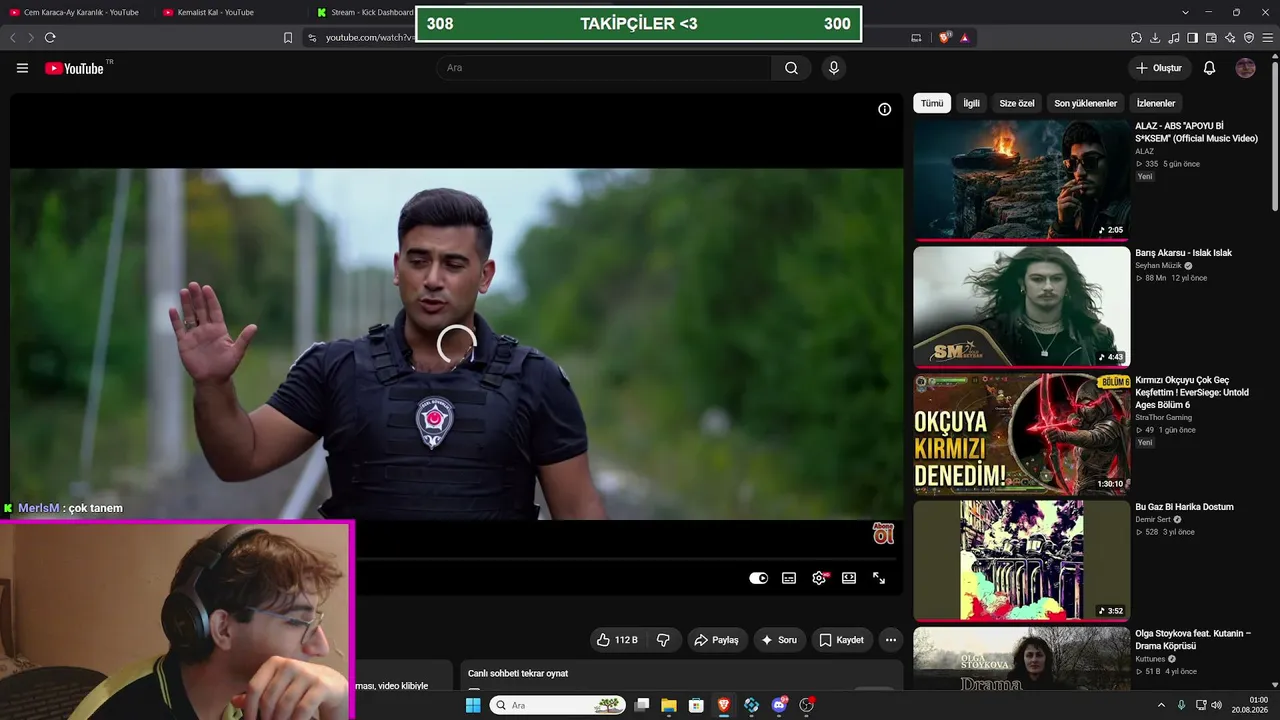Viewport: 1280px width, 720px height.
Task: Open the Windows Start menu
Action: (x=473, y=705)
